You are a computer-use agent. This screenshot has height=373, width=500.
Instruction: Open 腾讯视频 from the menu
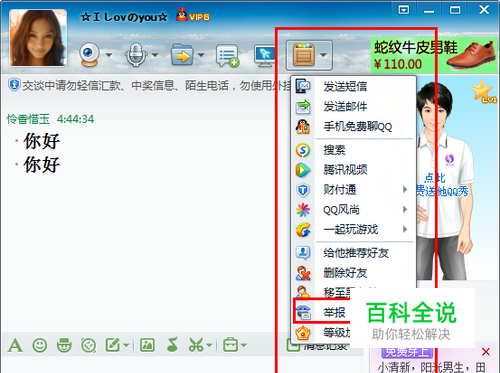354,170
